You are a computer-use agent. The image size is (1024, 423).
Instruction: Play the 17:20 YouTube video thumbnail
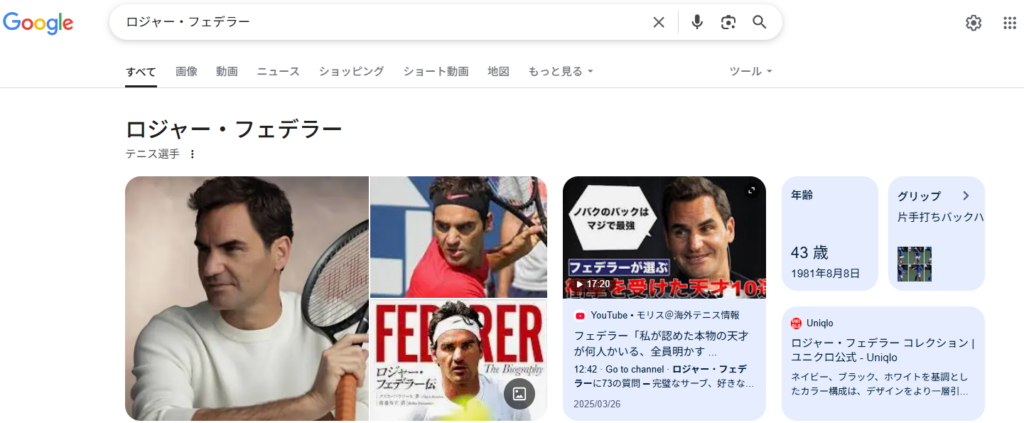pos(664,238)
